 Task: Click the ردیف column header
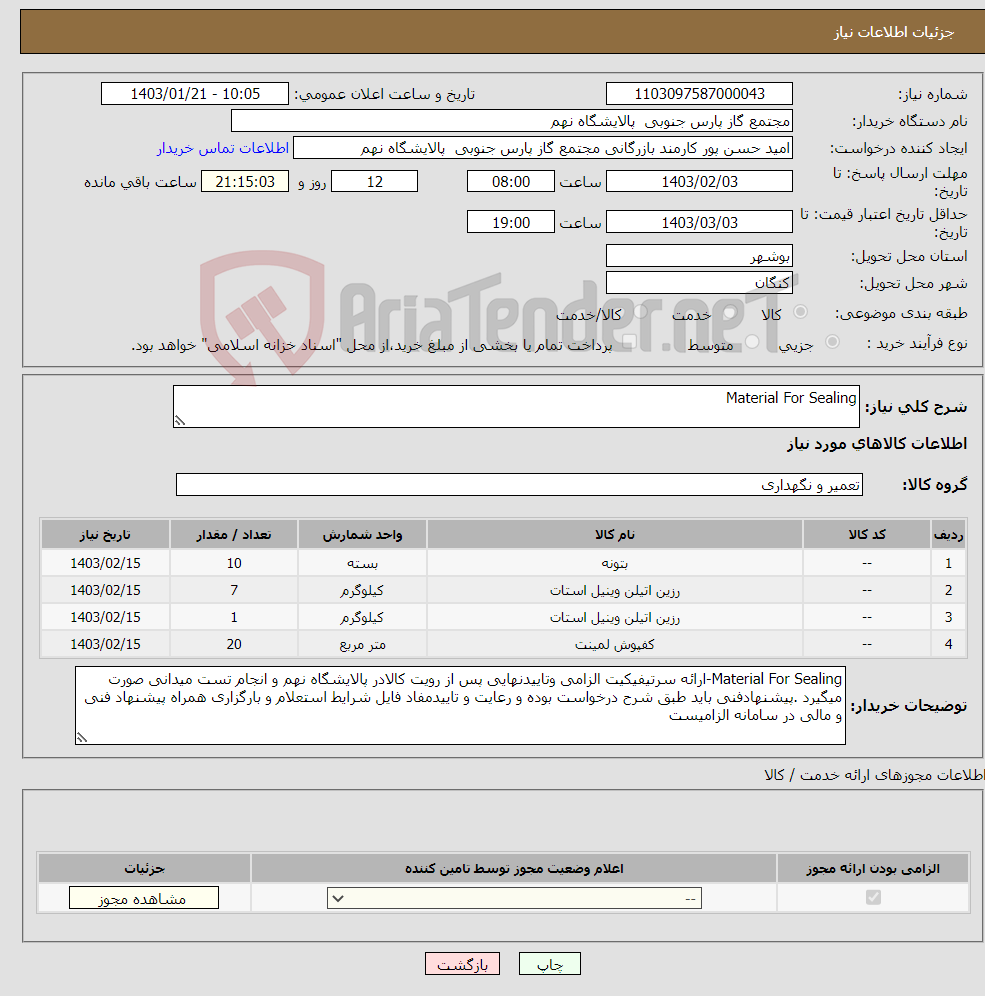click(948, 535)
